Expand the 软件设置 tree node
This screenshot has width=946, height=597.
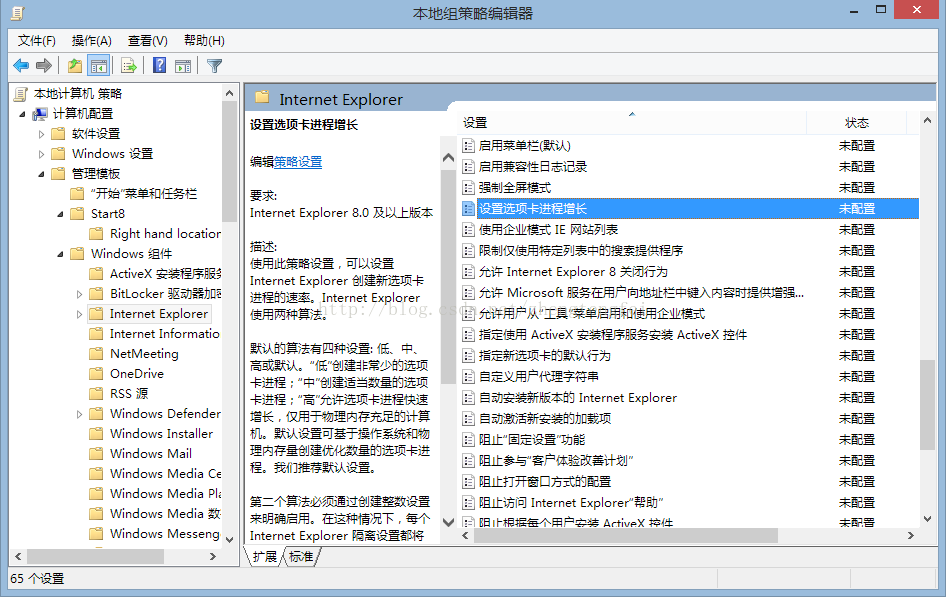tap(41, 134)
